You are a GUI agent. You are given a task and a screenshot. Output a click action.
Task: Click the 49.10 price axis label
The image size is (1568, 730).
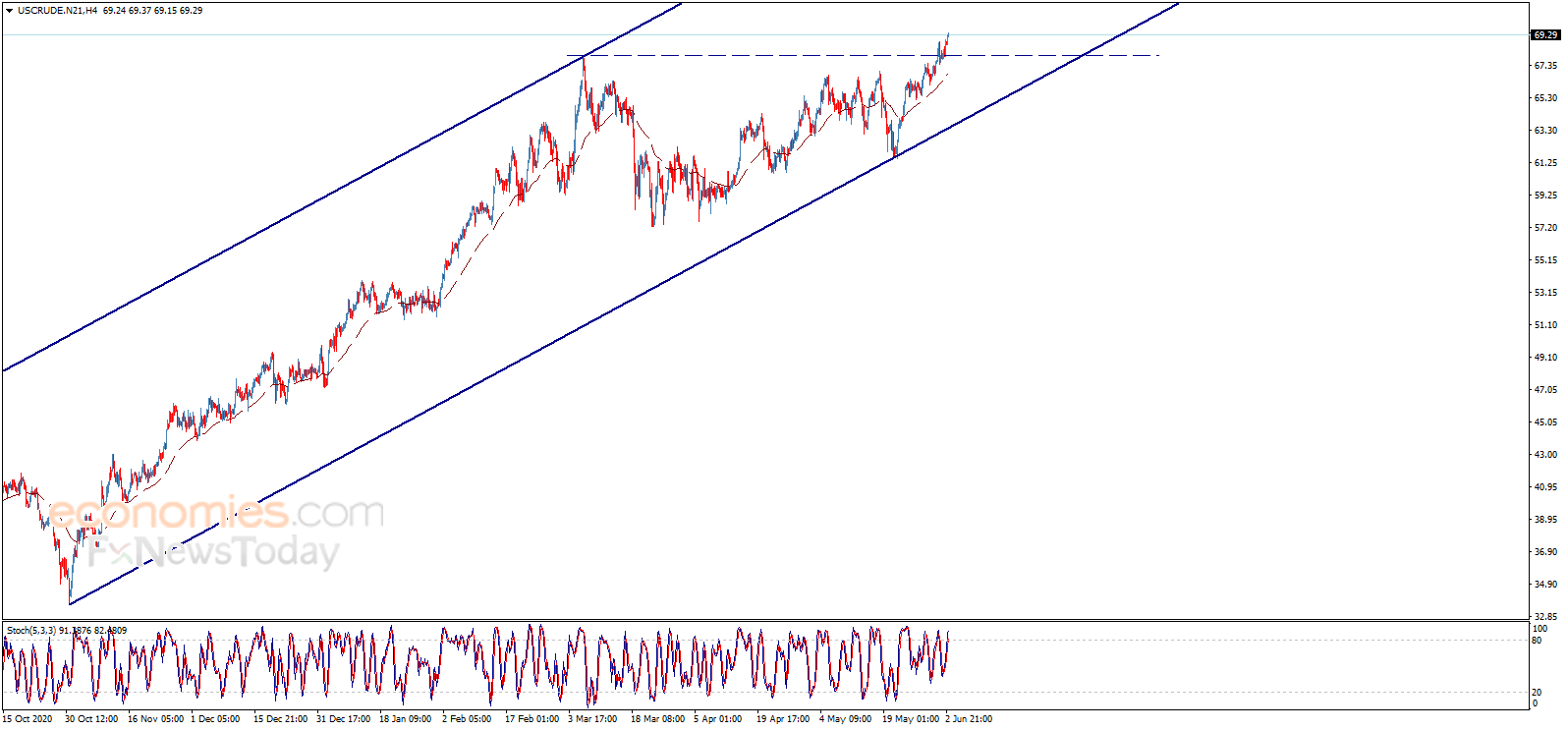tap(1545, 358)
